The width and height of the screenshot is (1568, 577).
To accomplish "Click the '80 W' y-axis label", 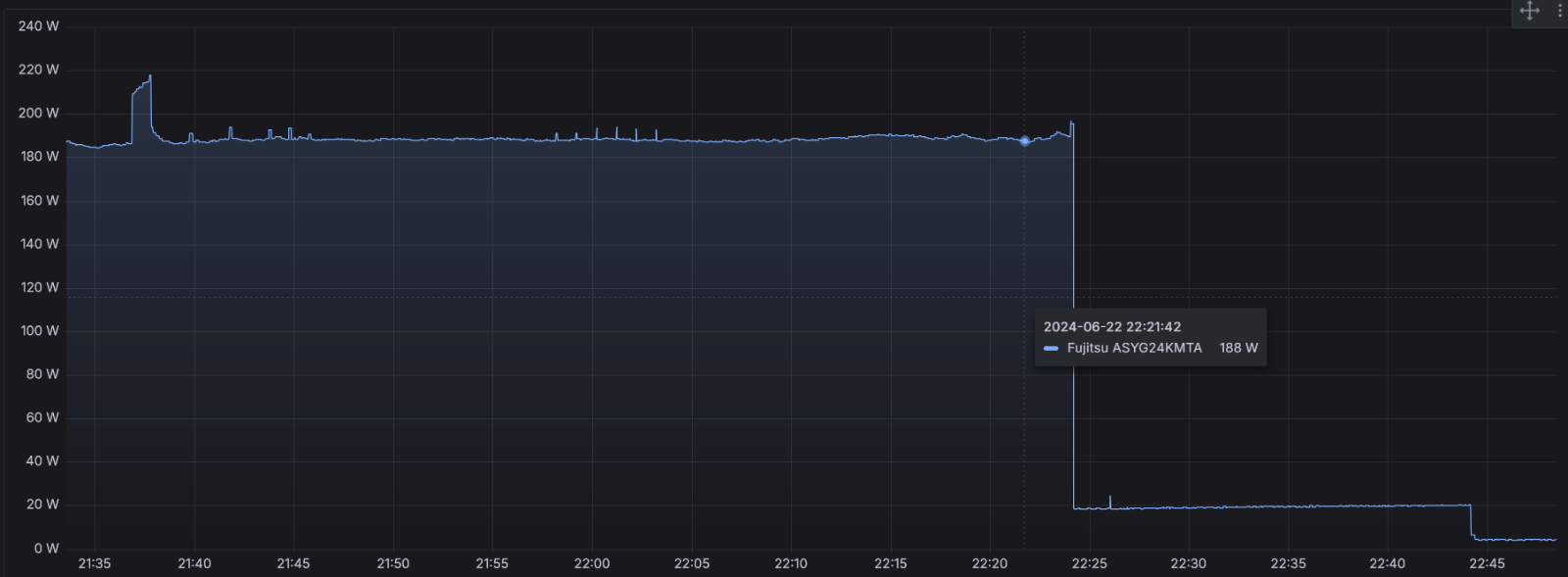I will click(x=42, y=373).
